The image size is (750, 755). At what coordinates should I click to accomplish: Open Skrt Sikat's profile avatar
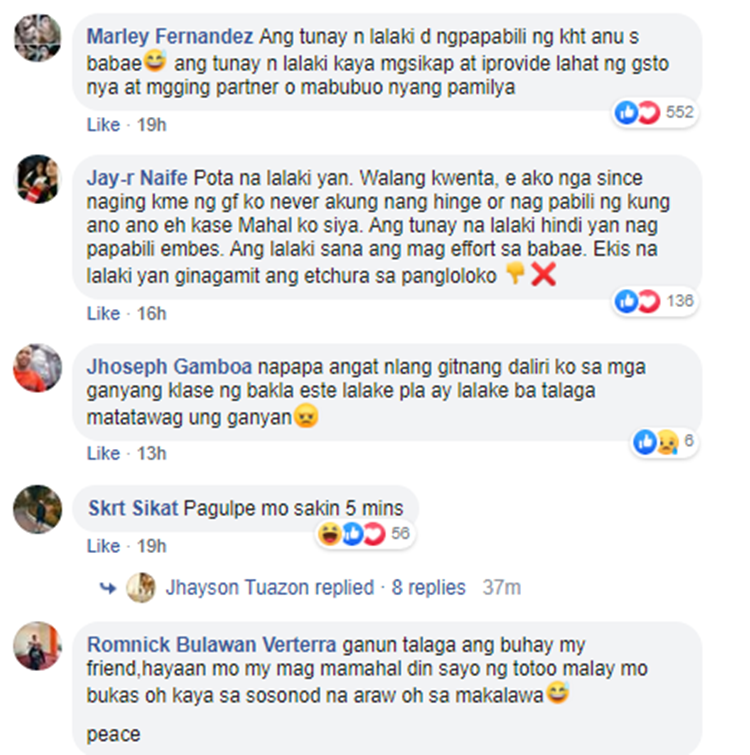pyautogui.click(x=38, y=509)
